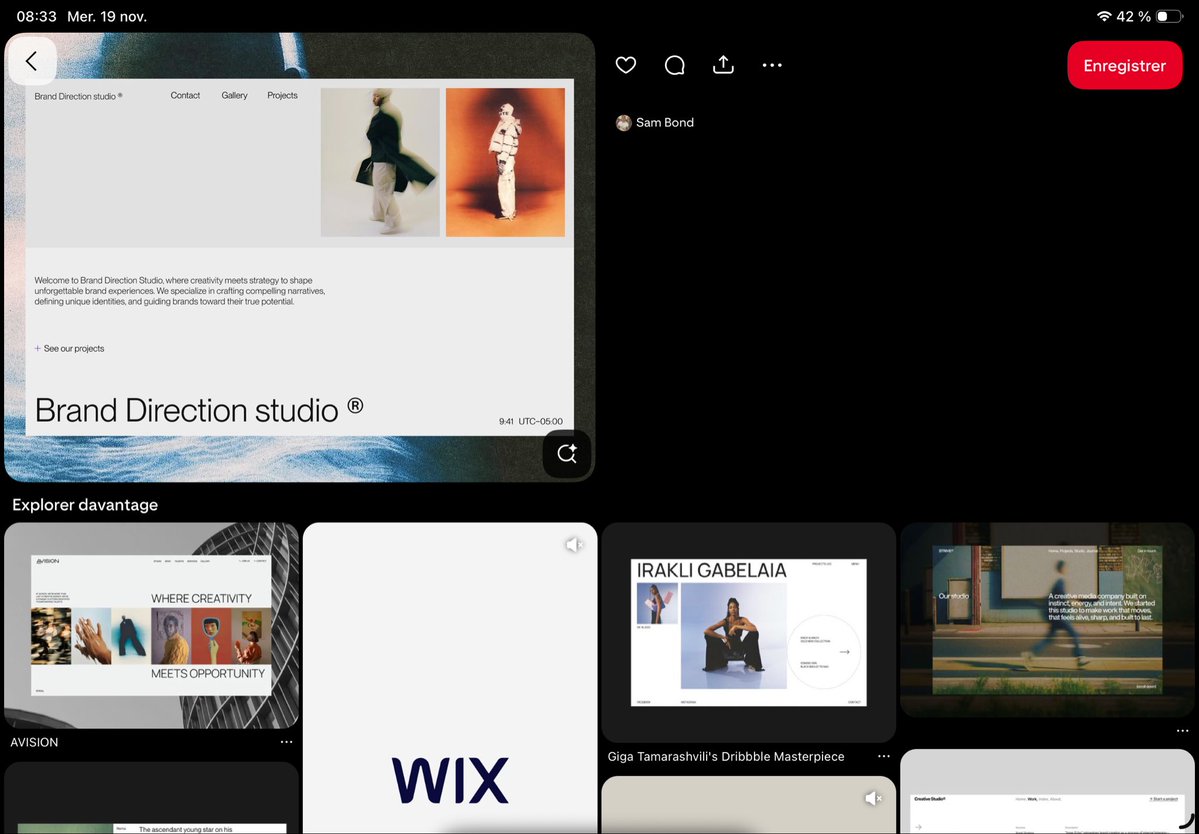Open comments with the chat bubble icon
This screenshot has height=834, width=1199.
click(x=674, y=64)
